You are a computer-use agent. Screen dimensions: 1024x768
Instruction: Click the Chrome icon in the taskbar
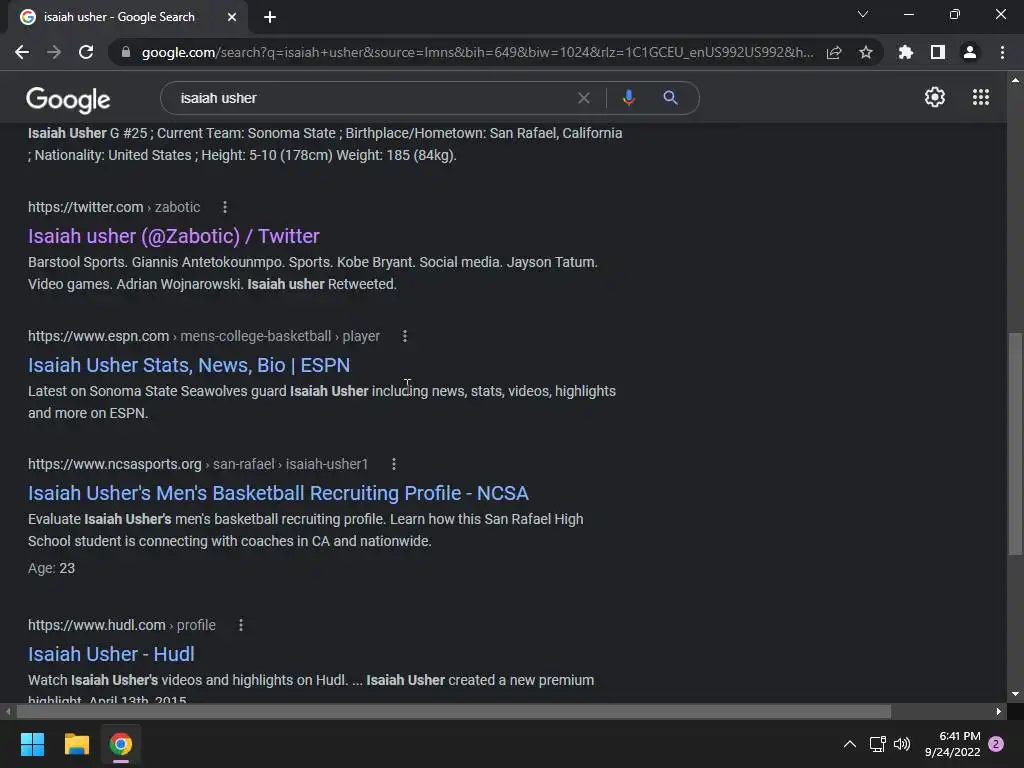click(x=121, y=744)
